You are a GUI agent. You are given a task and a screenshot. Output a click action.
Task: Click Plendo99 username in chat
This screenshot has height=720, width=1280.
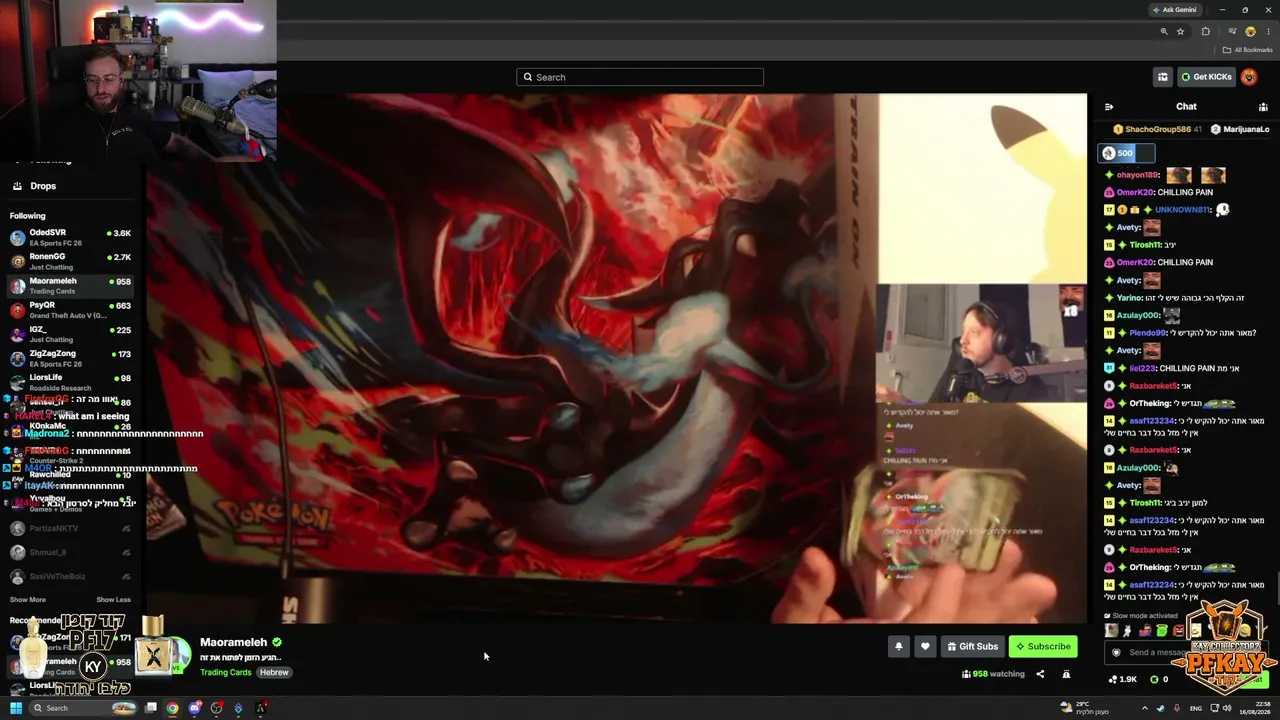[x=1148, y=333]
